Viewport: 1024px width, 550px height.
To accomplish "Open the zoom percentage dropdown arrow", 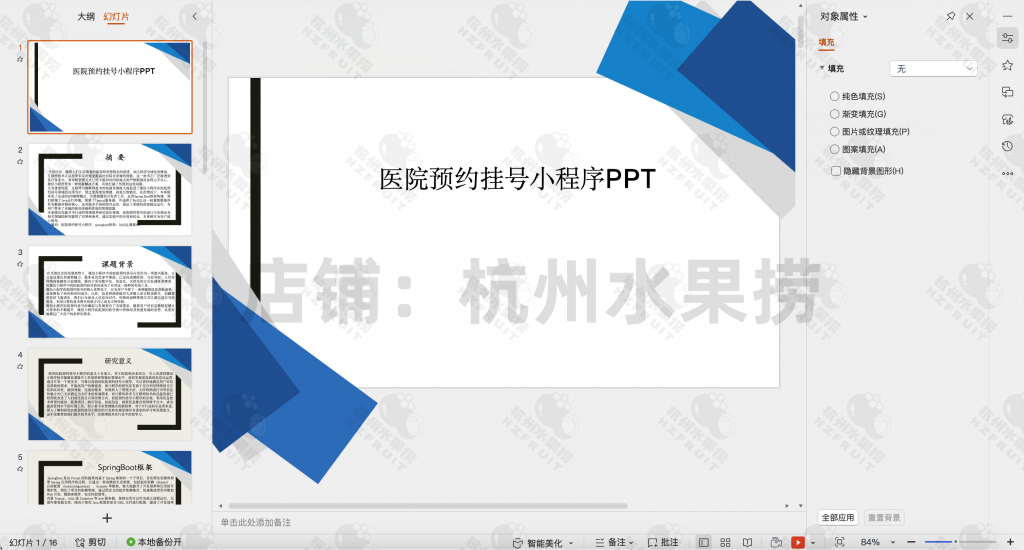I will (893, 542).
